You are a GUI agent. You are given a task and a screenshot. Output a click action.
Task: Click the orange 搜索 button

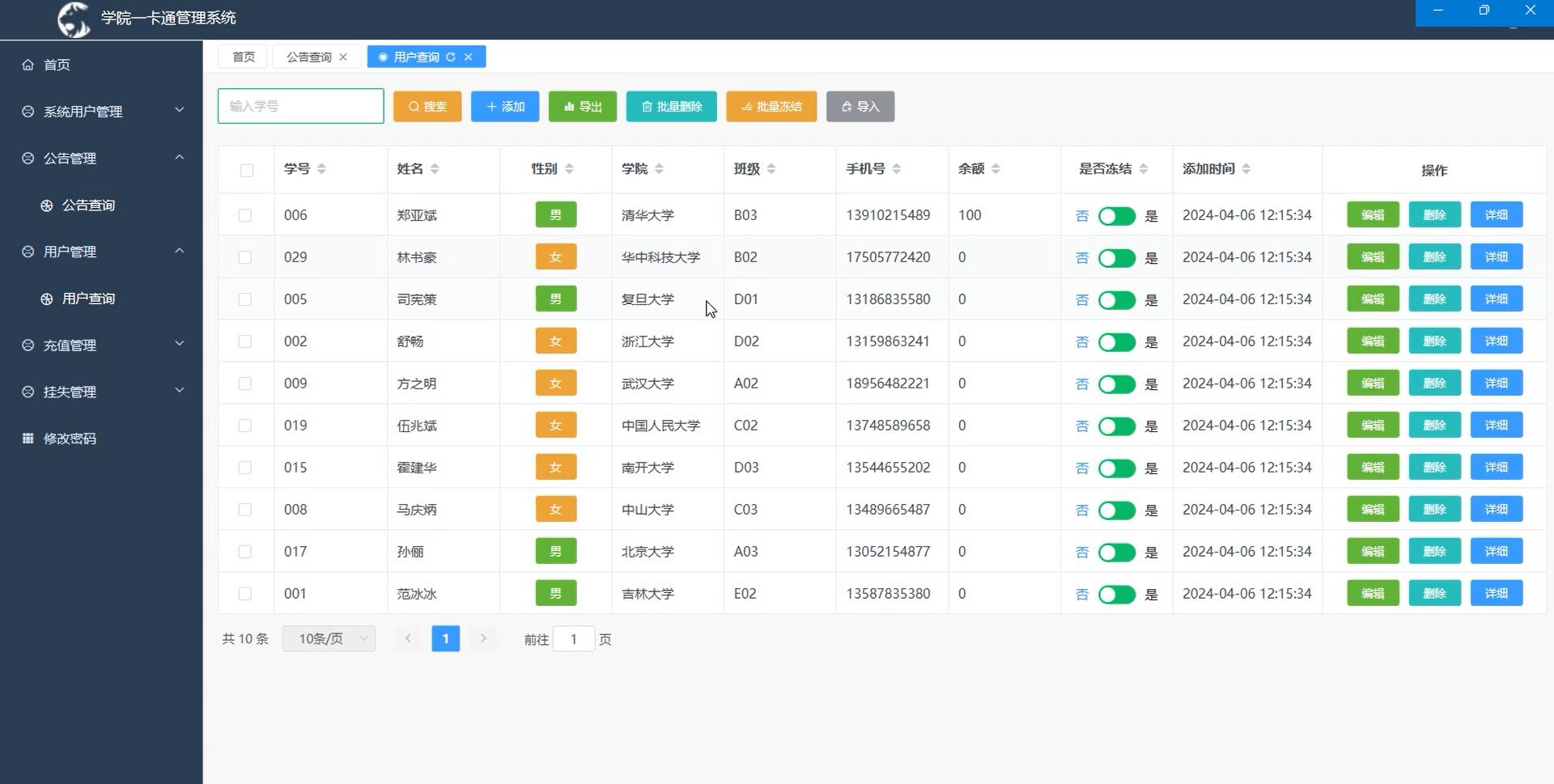pos(427,107)
